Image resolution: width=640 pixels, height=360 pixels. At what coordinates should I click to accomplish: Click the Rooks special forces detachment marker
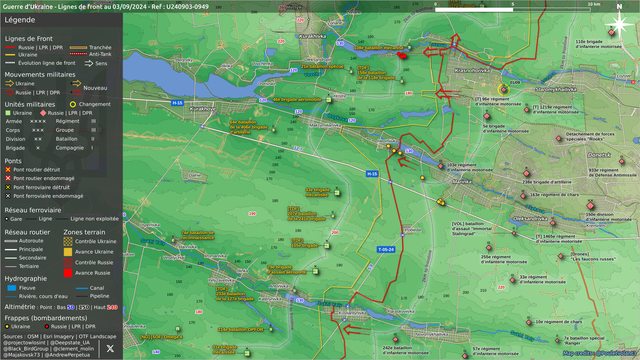pos(559,139)
